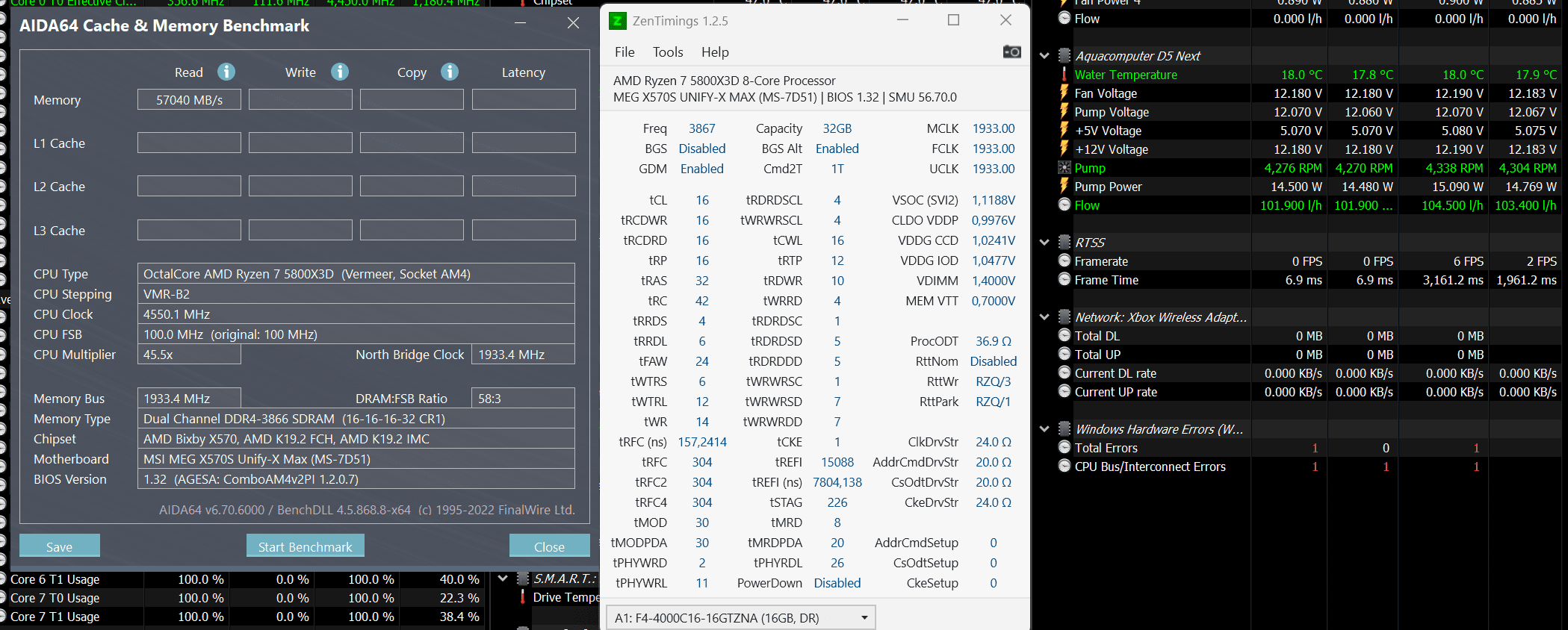The height and width of the screenshot is (630, 1568).
Task: Click the CPU Type value text
Action: click(307, 274)
